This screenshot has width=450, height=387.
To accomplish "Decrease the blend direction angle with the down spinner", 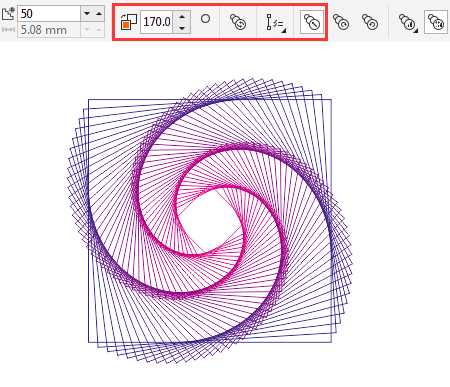I will click(182, 28).
